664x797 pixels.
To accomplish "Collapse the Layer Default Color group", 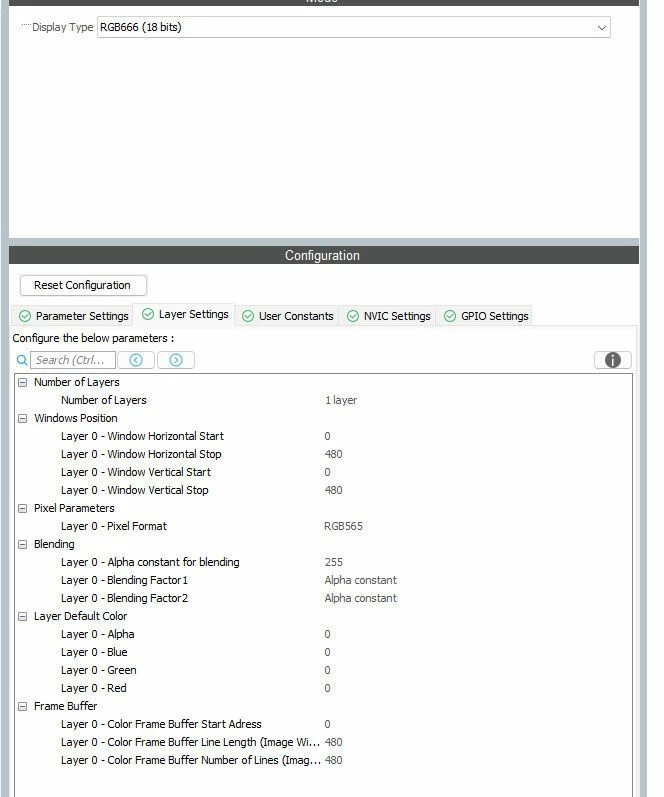I will point(22,617).
